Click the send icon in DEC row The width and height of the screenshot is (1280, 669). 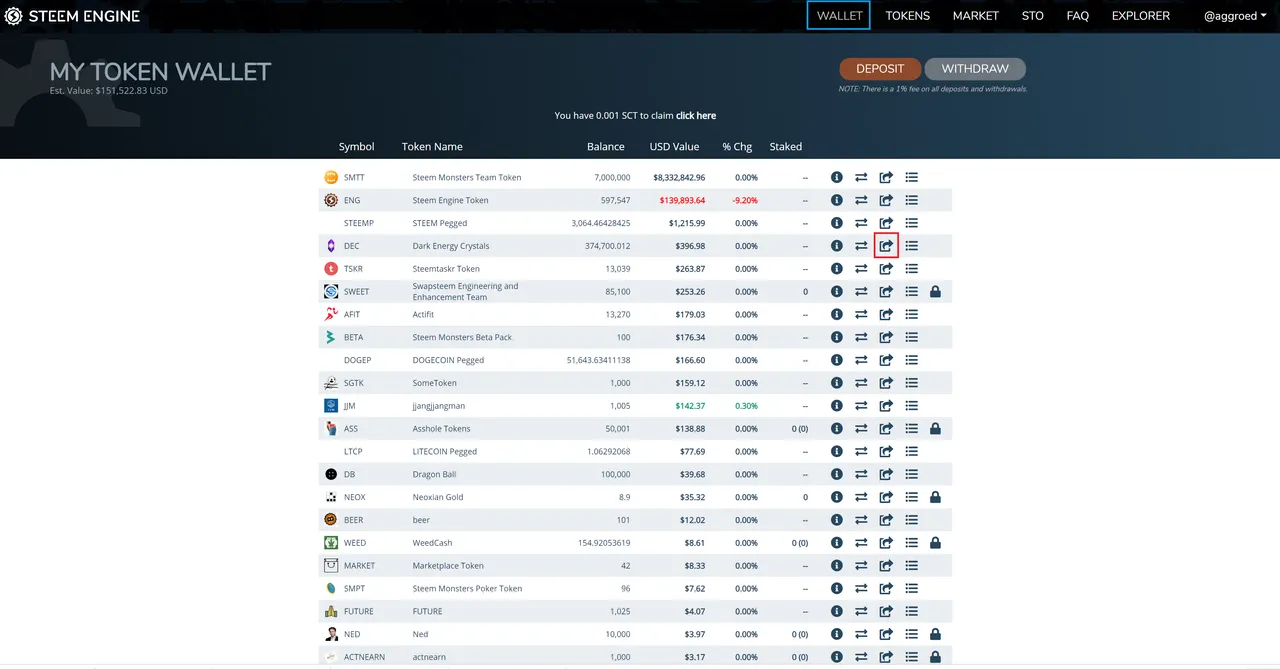(886, 246)
